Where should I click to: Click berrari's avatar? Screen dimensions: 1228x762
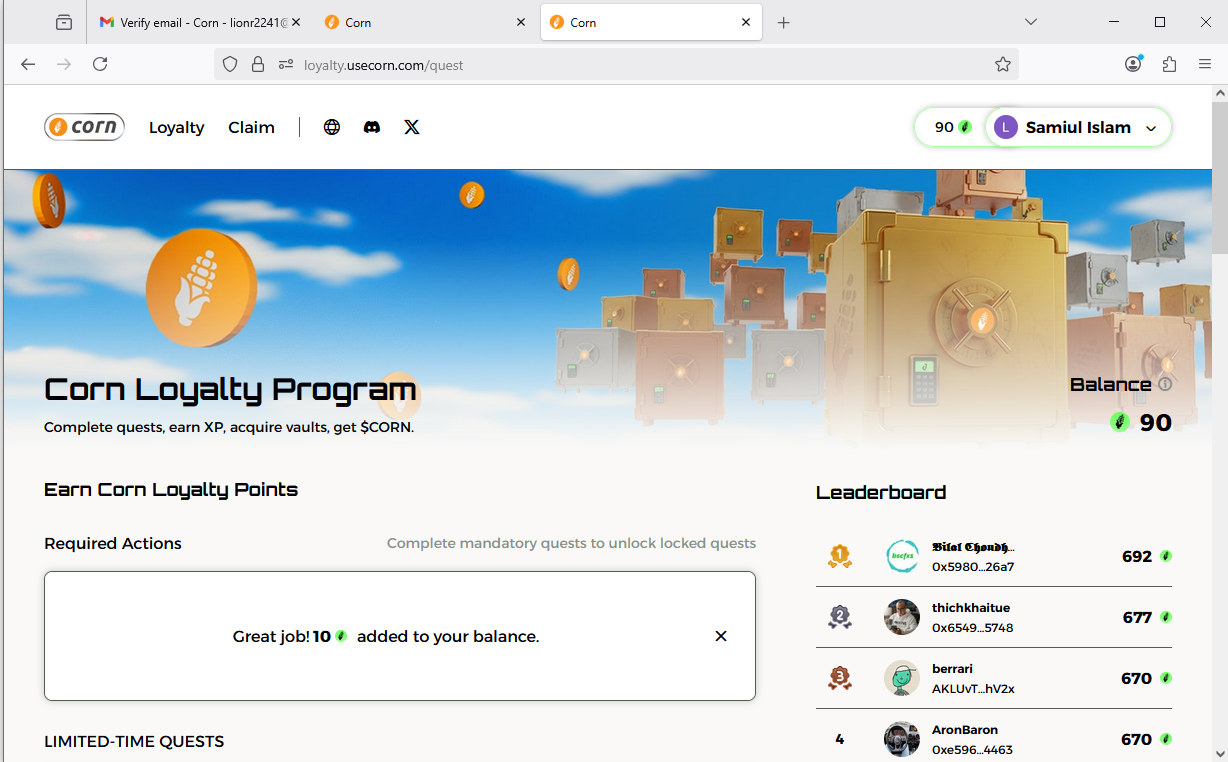[902, 678]
